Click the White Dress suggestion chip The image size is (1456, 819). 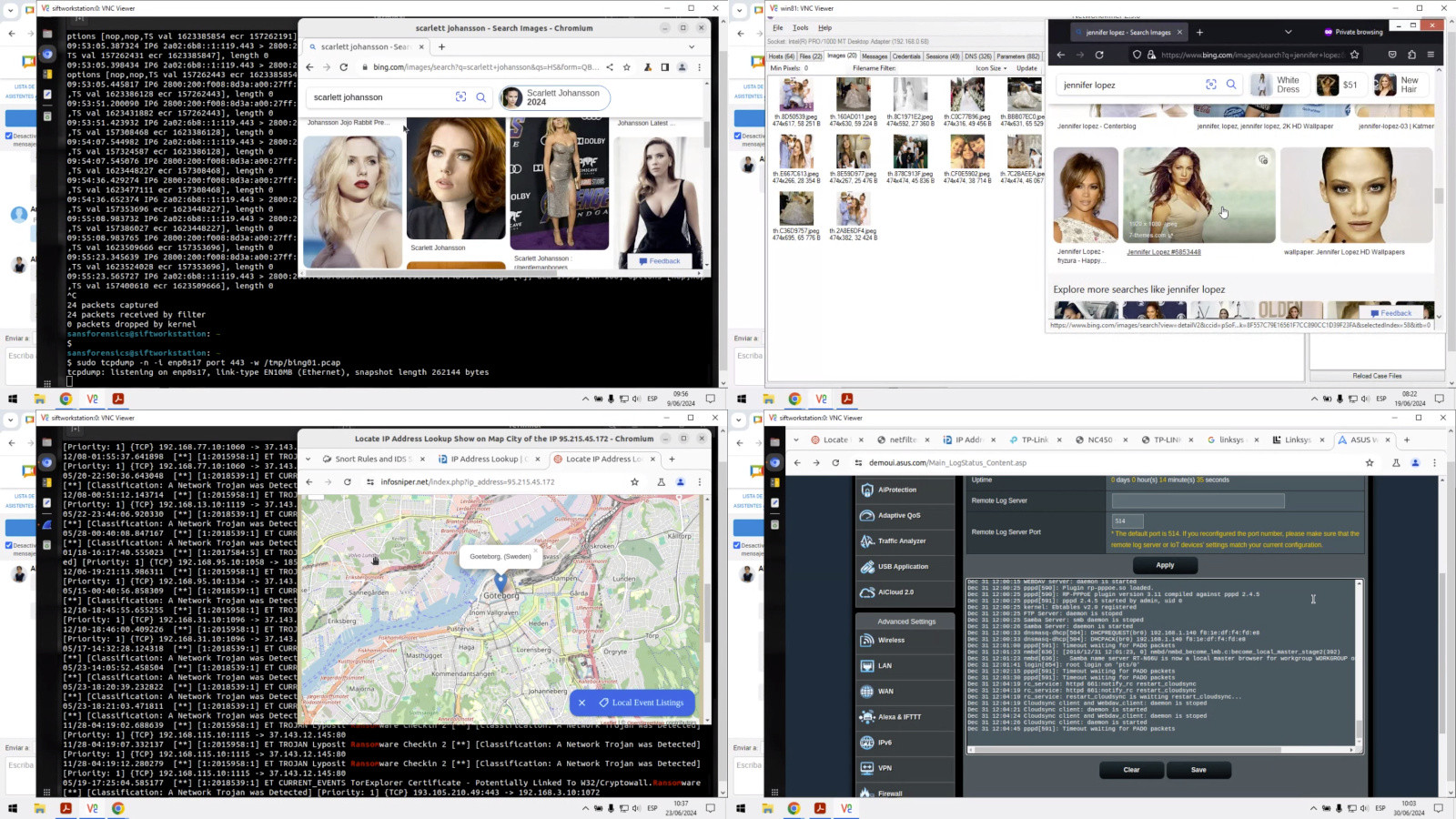tap(1279, 85)
